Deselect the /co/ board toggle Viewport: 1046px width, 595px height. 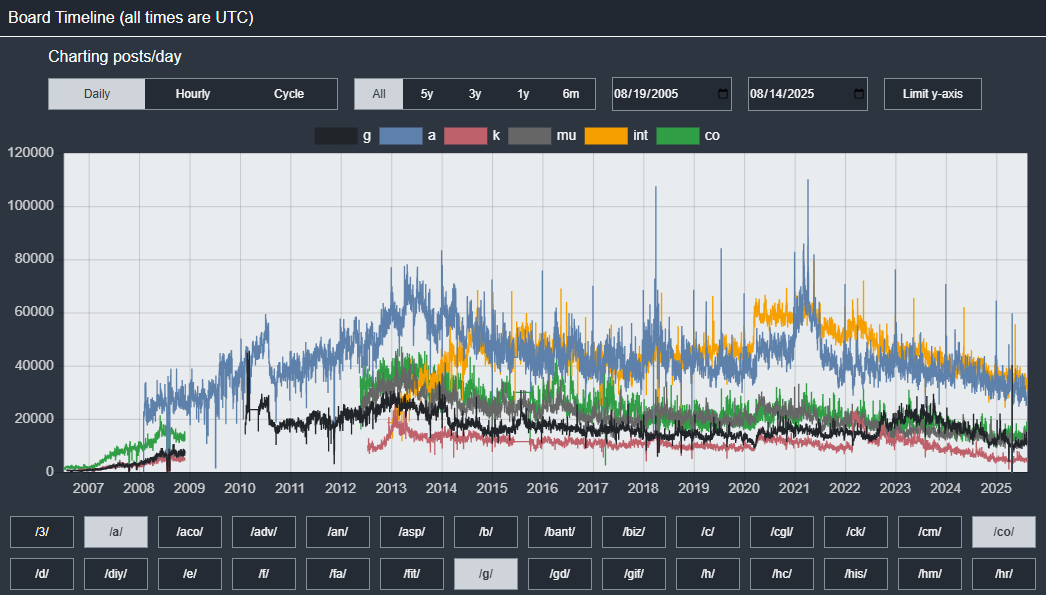coord(1004,532)
